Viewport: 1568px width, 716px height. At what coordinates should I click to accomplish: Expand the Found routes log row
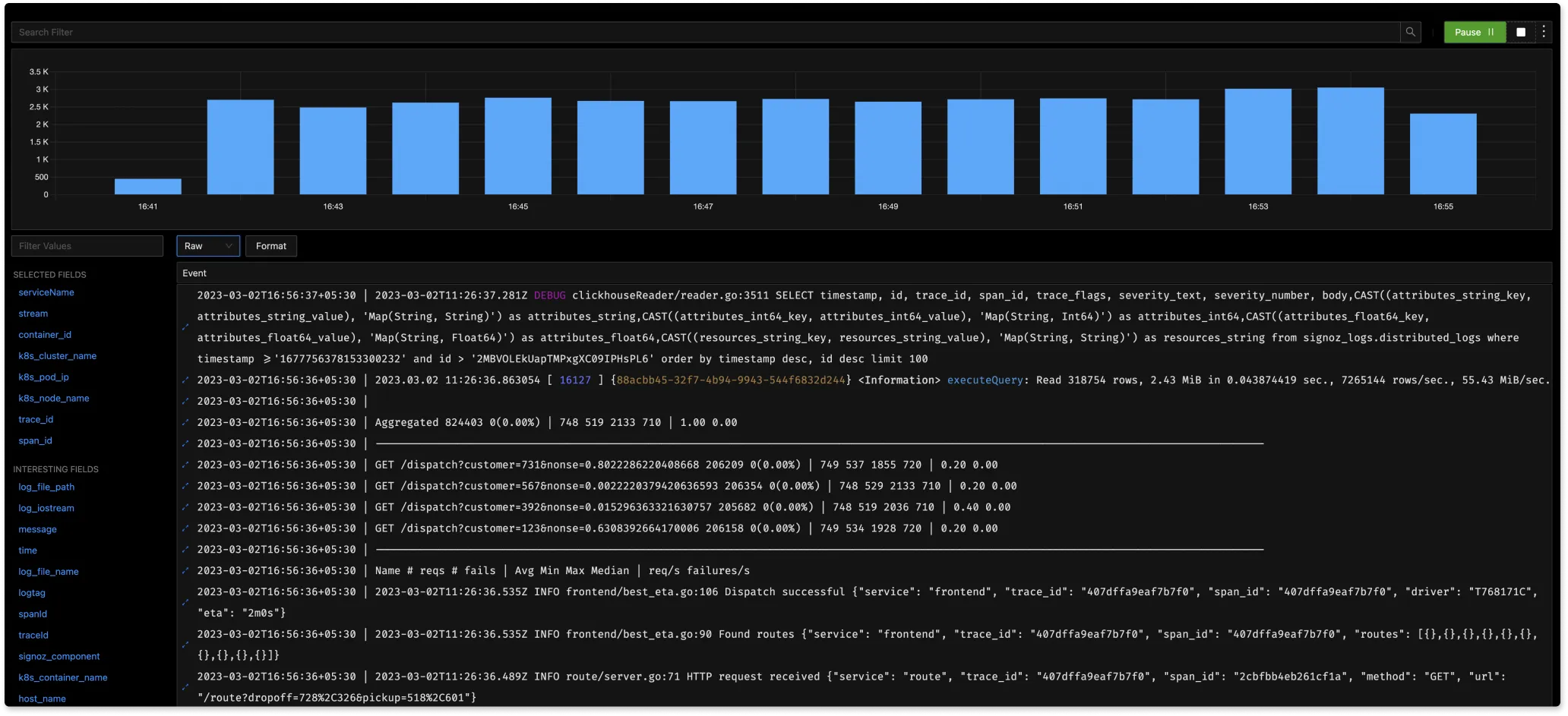(x=185, y=645)
